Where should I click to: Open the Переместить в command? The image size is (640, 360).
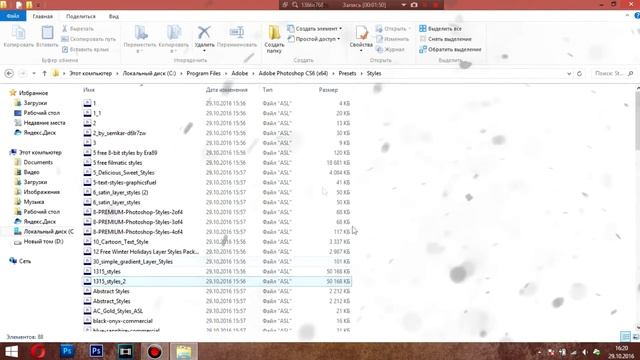pyautogui.click(x=140, y=39)
